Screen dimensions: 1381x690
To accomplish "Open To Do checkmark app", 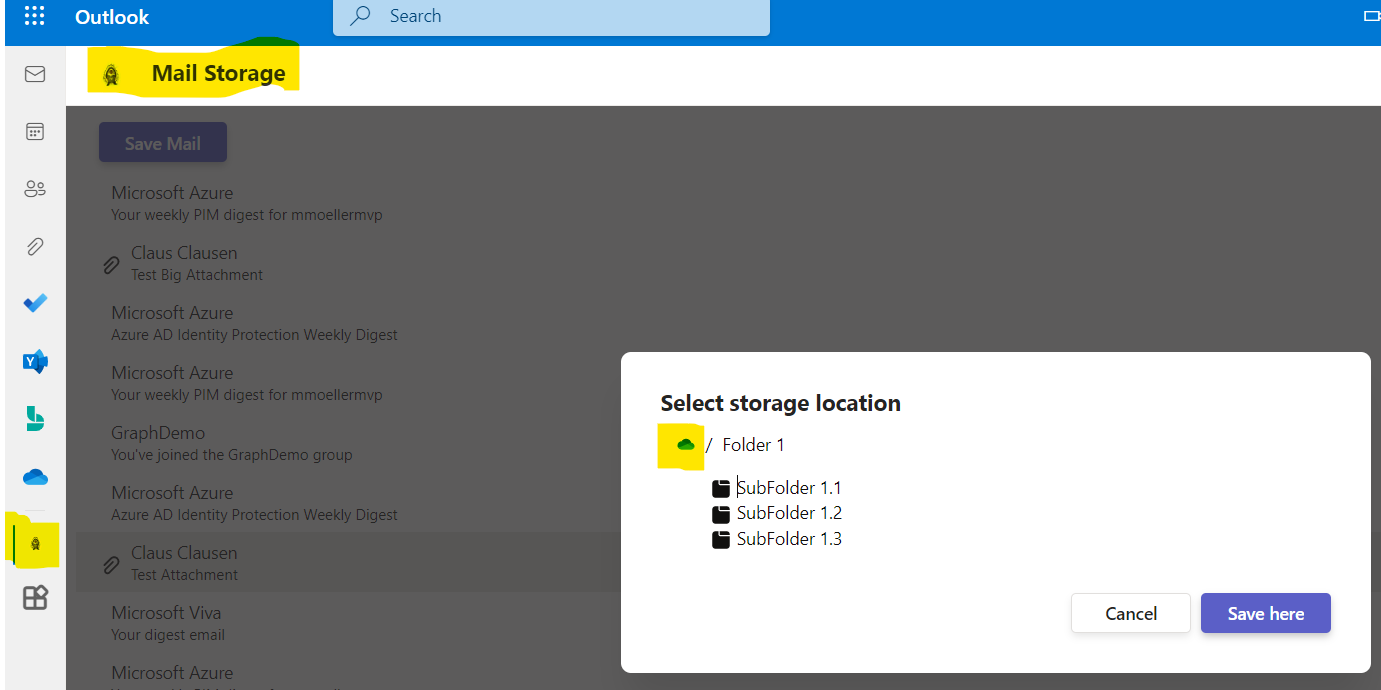I will pos(35,303).
